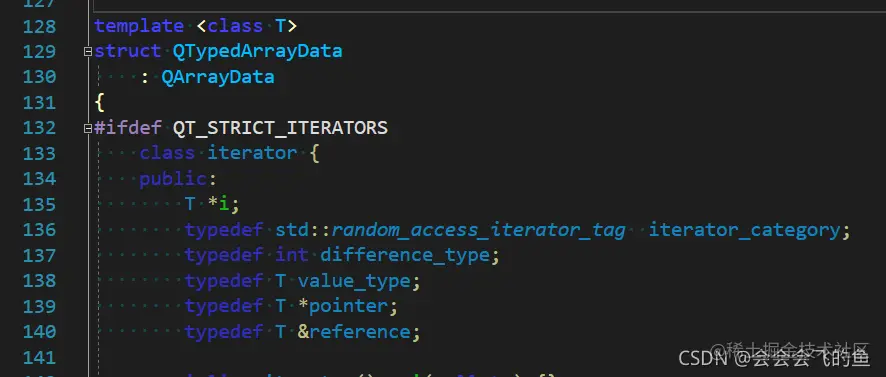
Task: Click the QArrayData base class name
Action: 218,77
